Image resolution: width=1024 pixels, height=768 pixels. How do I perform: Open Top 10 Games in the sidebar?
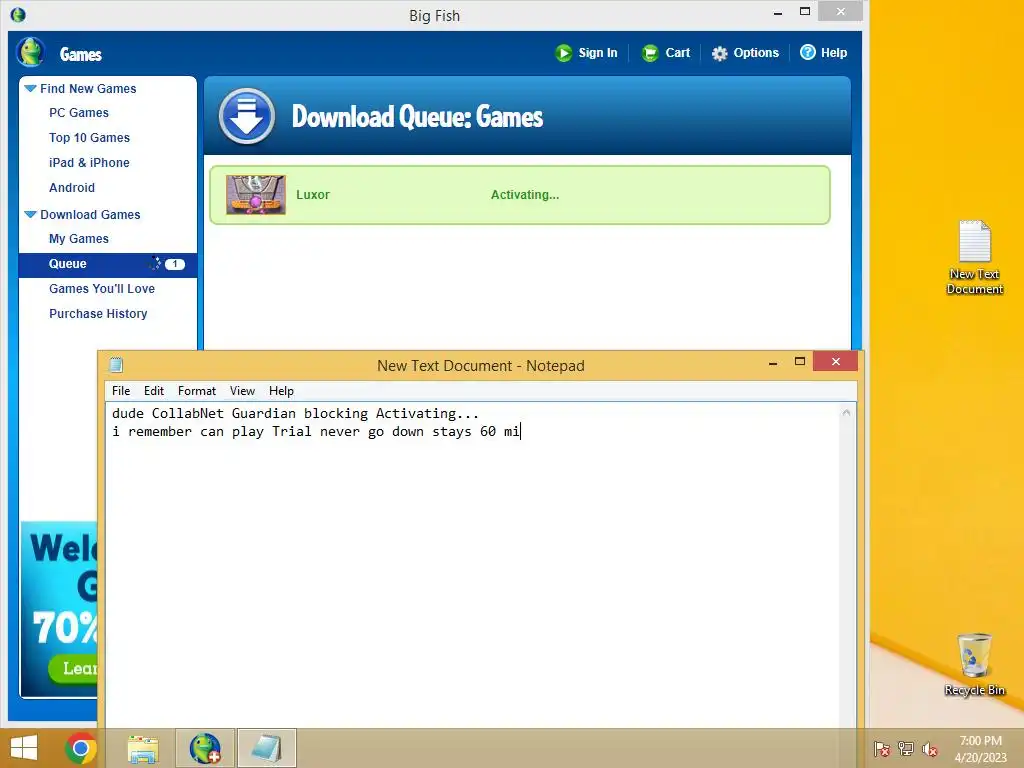[89, 138]
